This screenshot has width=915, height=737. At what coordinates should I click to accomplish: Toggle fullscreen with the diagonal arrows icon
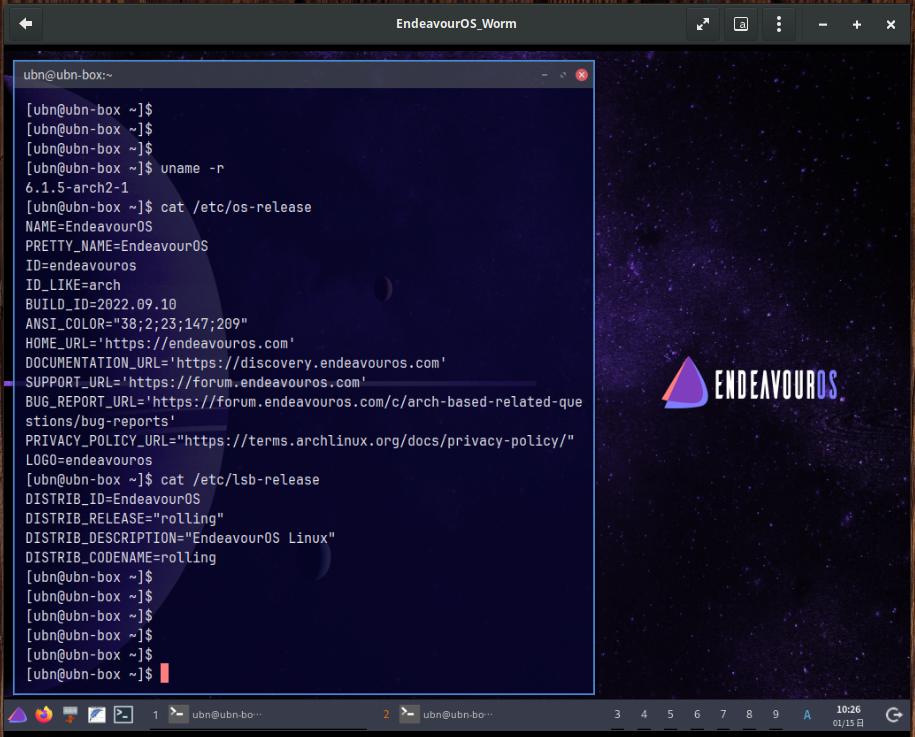click(703, 24)
